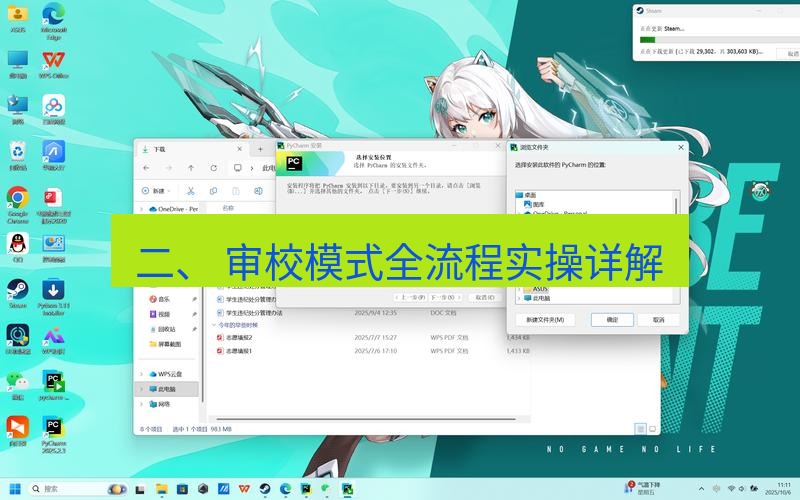Click 上一步 in PyCharm installer
Image resolution: width=800 pixels, height=500 pixels.
point(410,297)
